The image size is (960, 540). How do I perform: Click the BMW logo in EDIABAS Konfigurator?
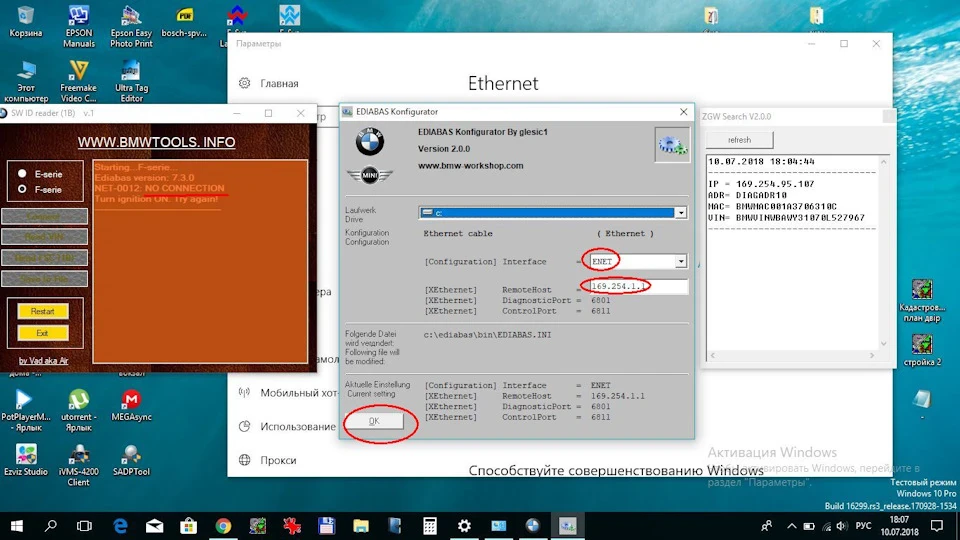click(370, 141)
